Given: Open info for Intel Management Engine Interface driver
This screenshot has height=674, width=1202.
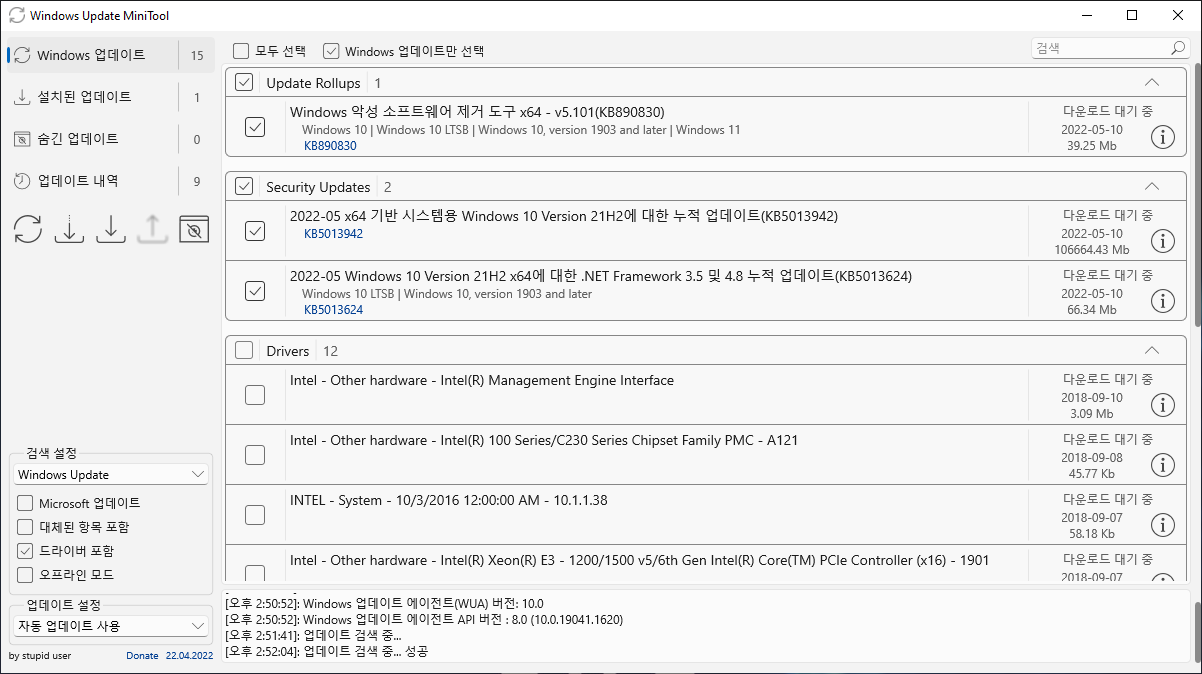Looking at the screenshot, I should click(x=1162, y=405).
